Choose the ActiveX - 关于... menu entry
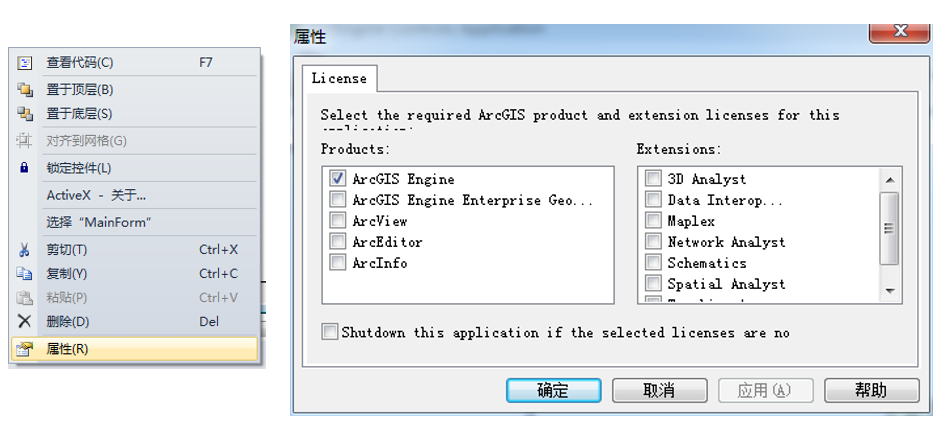This screenshot has width=947, height=430. (97, 195)
